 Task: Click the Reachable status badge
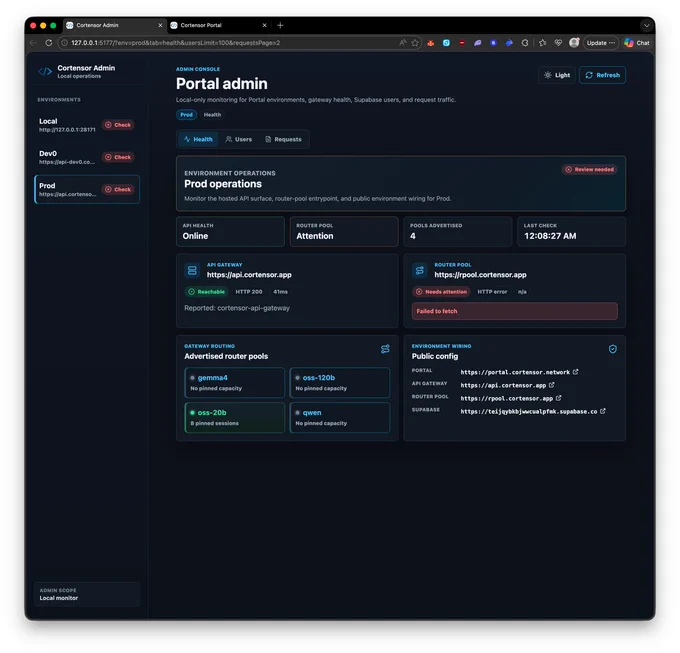[x=206, y=292]
